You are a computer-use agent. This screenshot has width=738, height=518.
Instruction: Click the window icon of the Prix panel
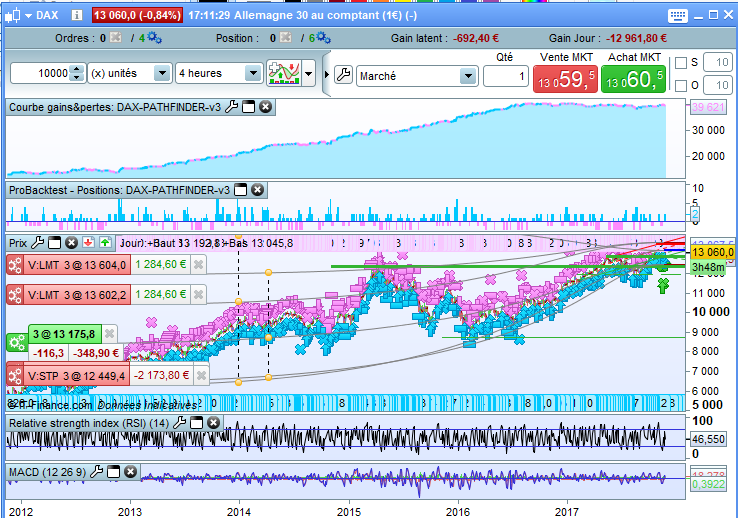55,243
